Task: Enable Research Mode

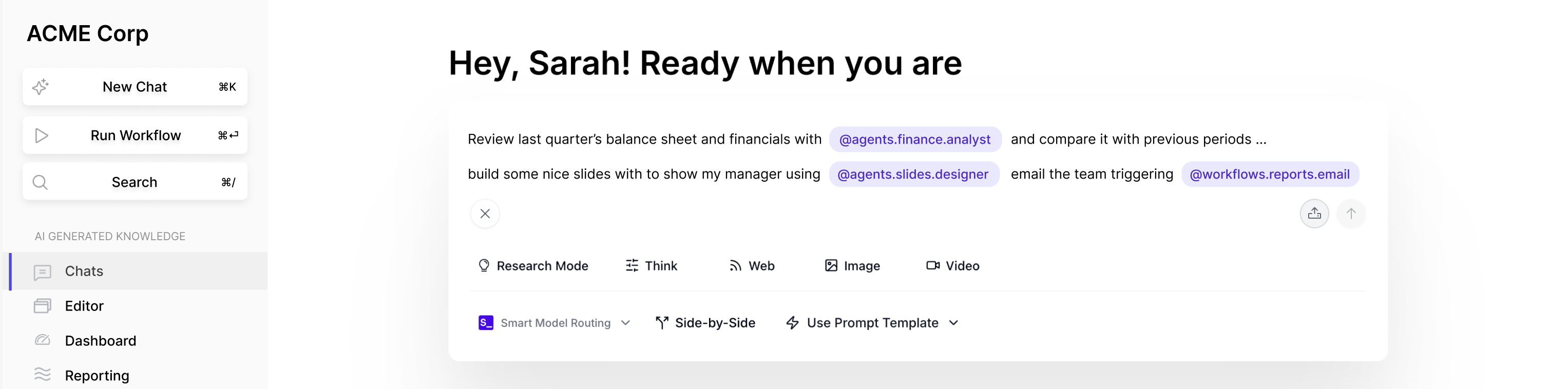Action: click(x=534, y=265)
